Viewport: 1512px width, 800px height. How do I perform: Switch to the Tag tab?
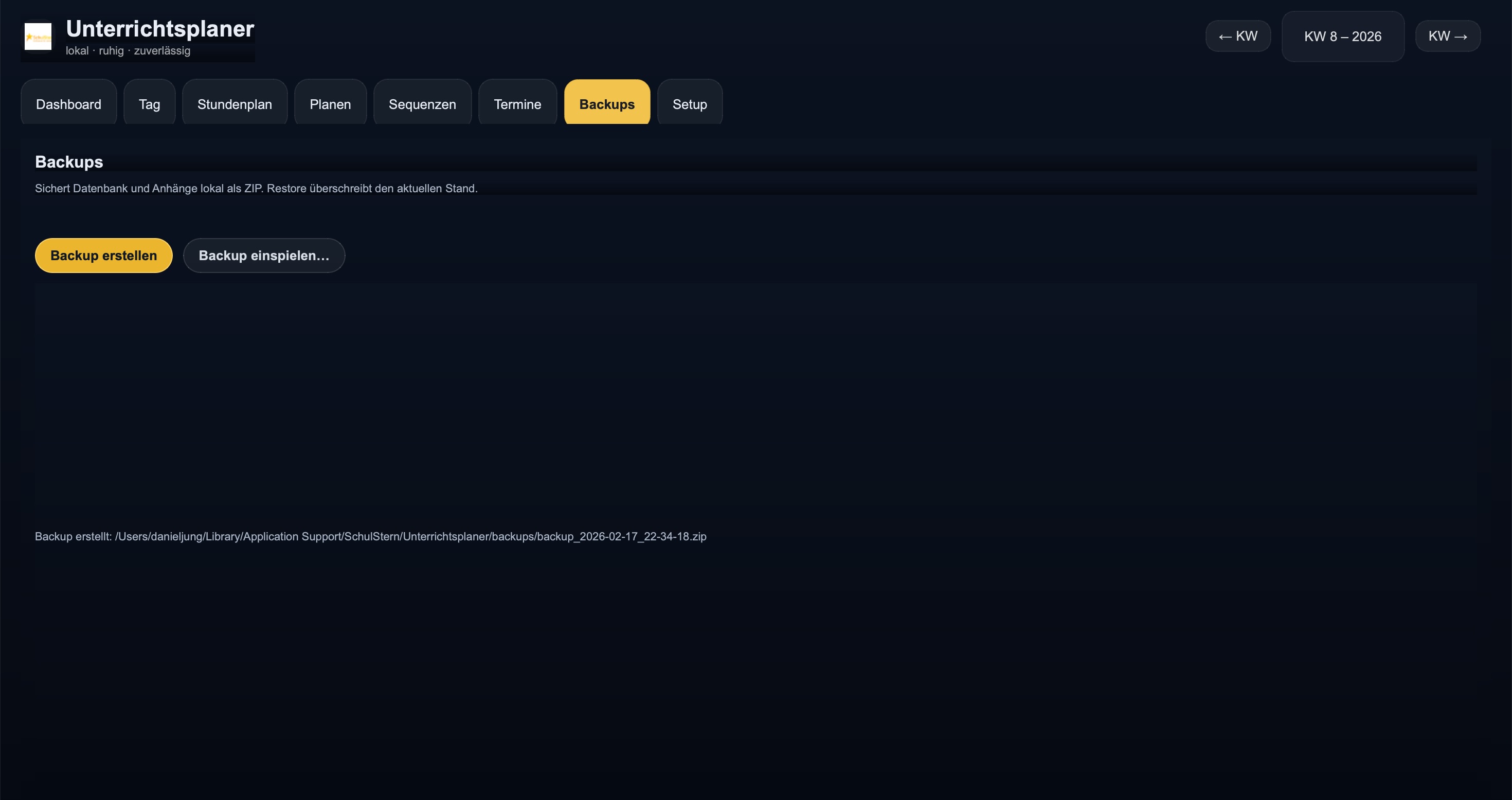click(149, 104)
